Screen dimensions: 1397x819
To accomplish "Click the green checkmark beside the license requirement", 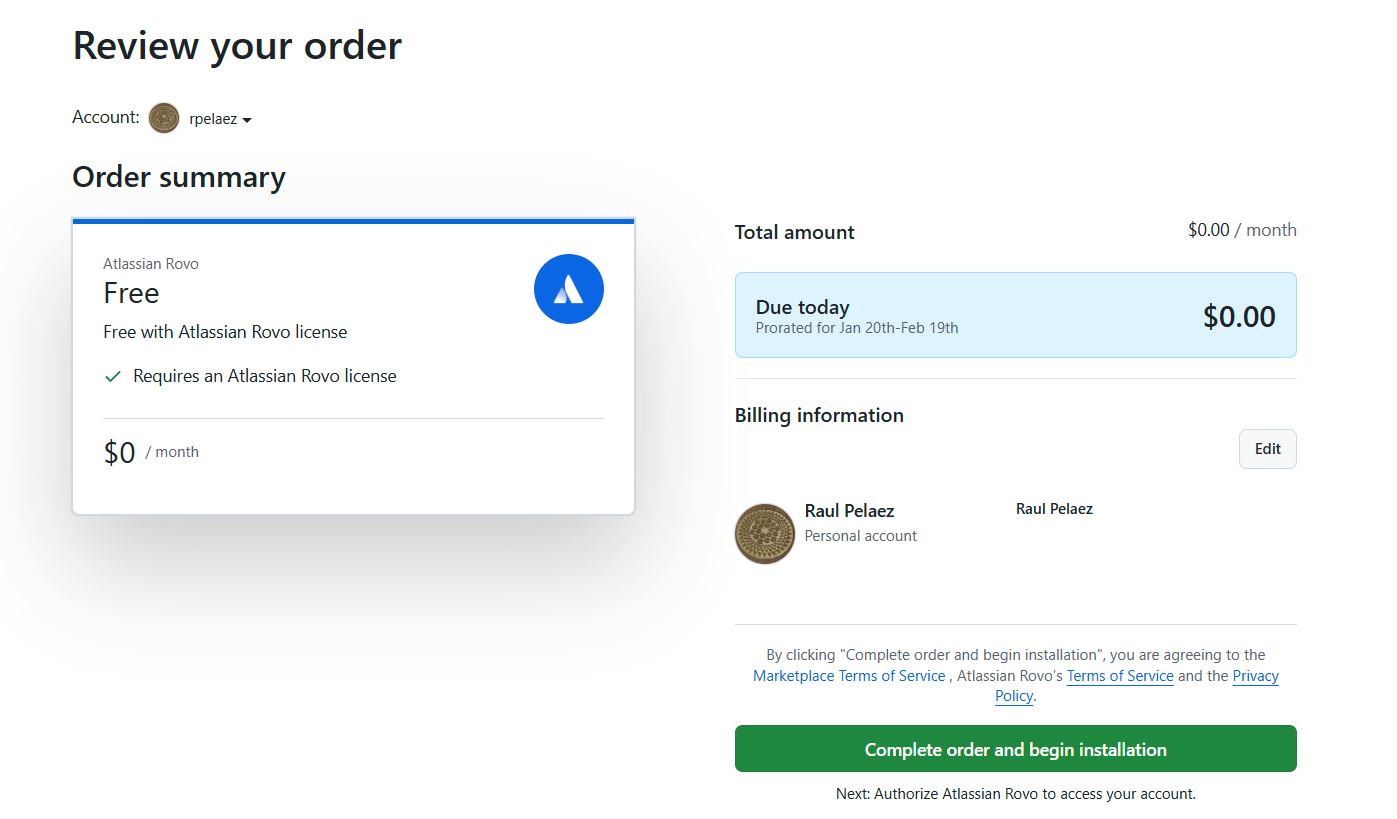I will (113, 377).
